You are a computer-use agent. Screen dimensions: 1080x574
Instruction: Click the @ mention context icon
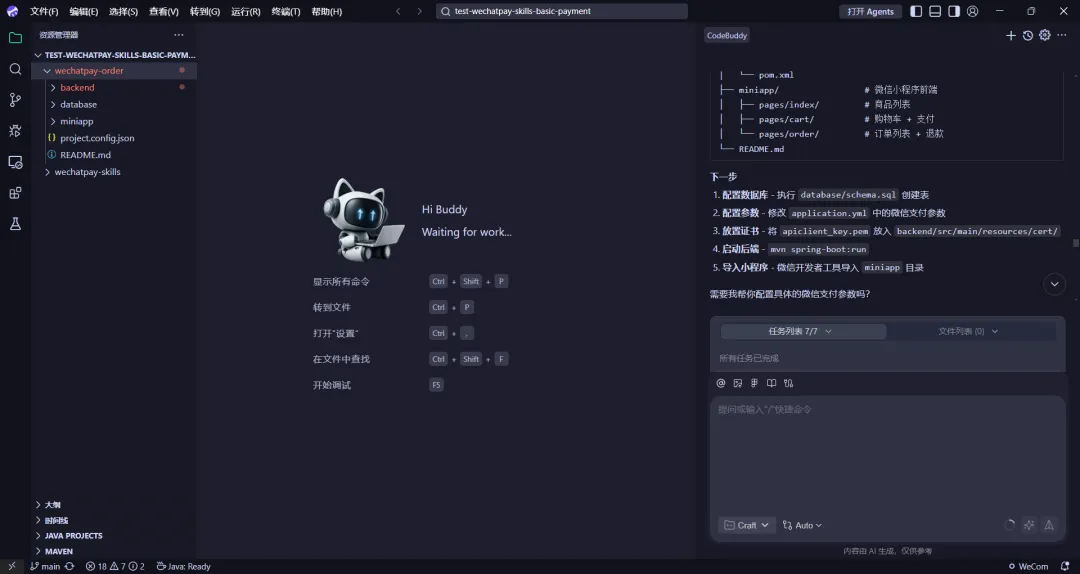point(720,383)
